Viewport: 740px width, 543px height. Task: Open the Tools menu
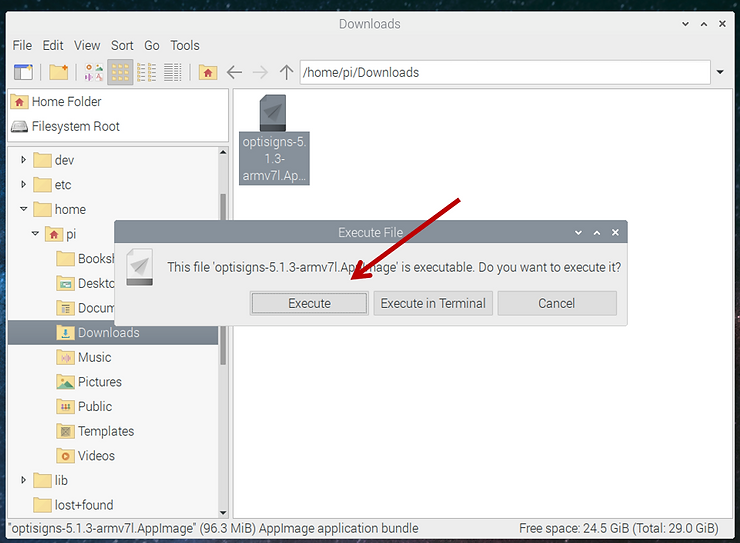[x=185, y=46]
